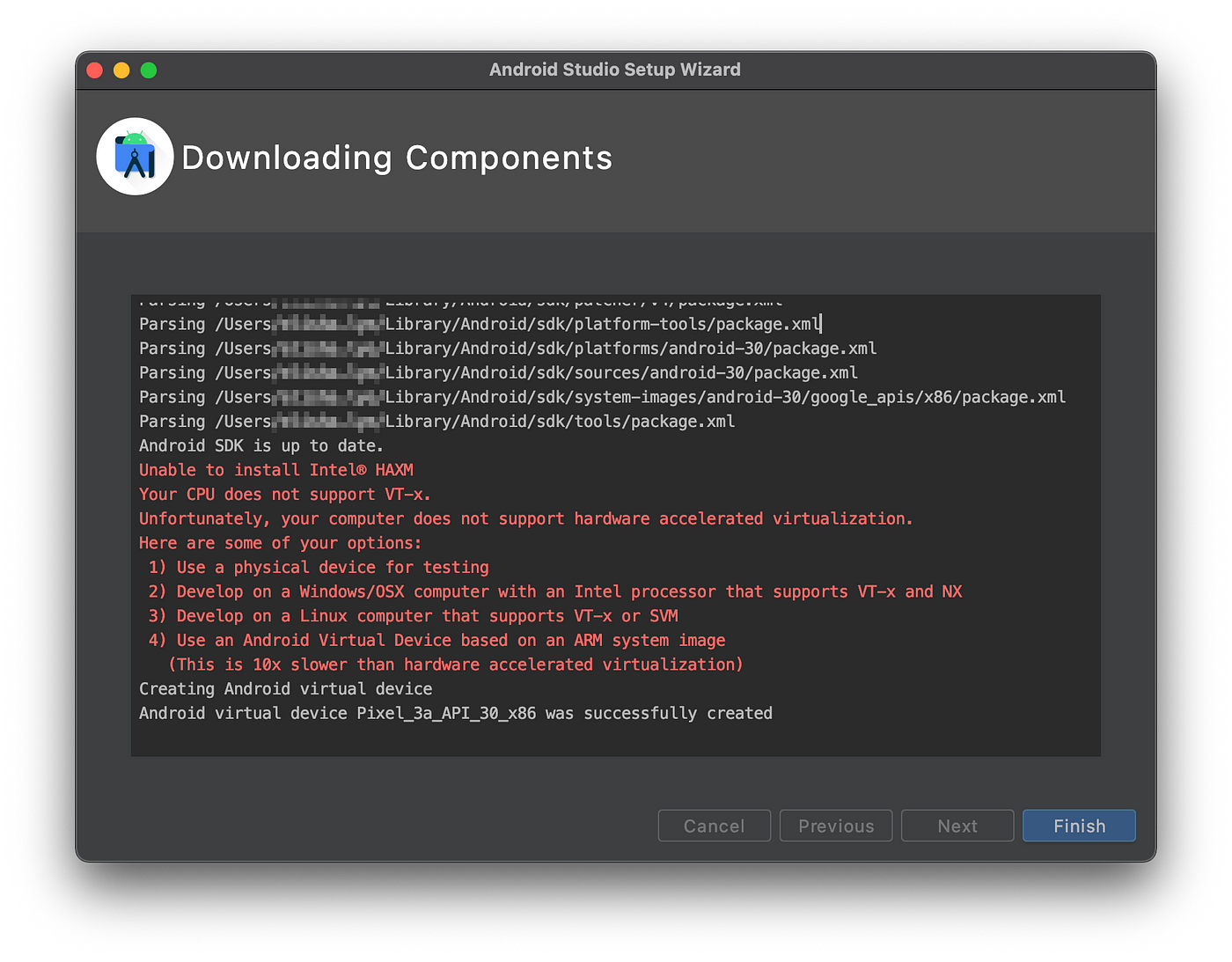Click the 'Android Studio Setup Wizard' title
The width and height of the screenshot is (1232, 962).
[615, 70]
